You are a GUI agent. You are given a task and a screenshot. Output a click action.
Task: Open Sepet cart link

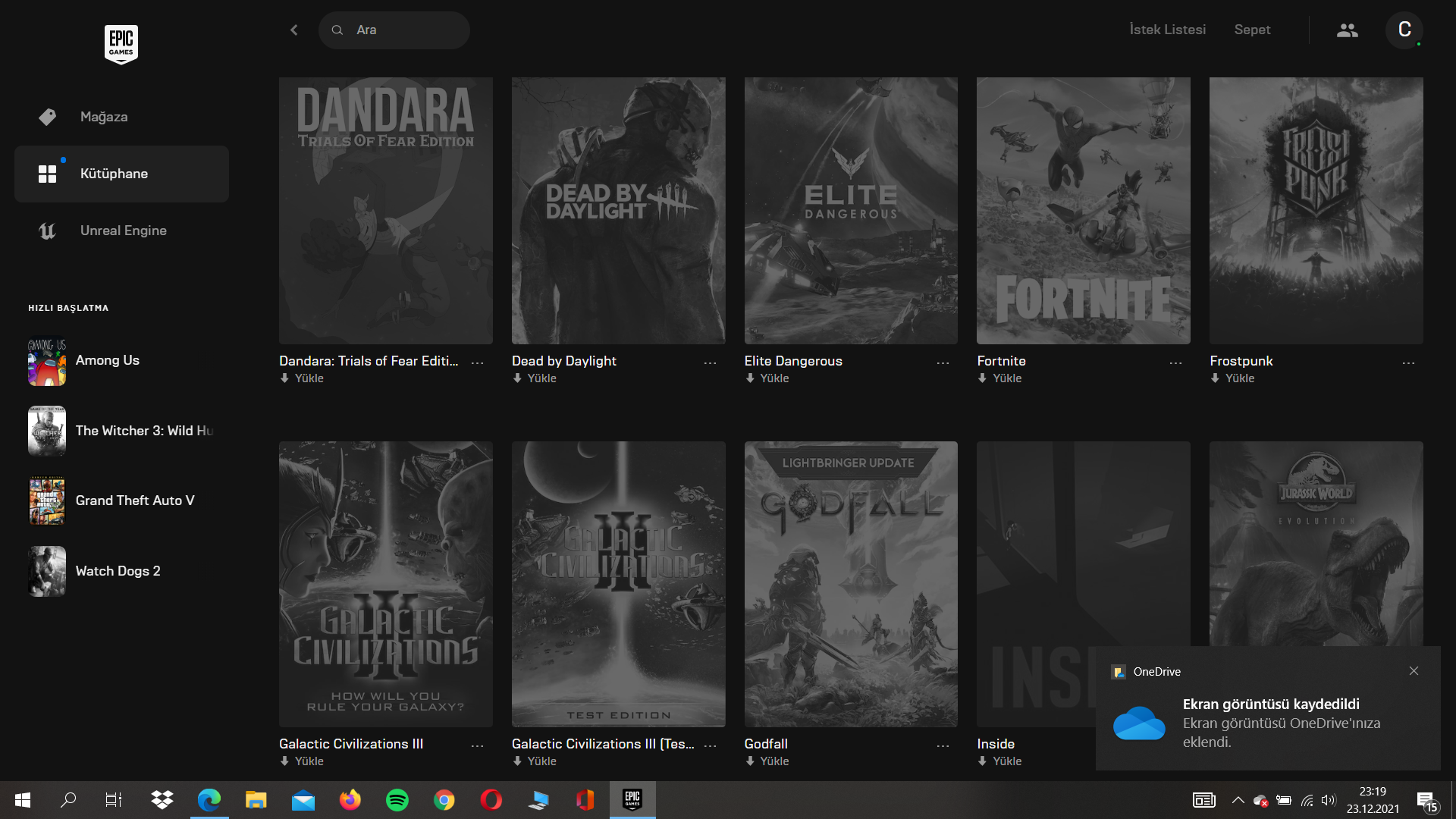1252,30
